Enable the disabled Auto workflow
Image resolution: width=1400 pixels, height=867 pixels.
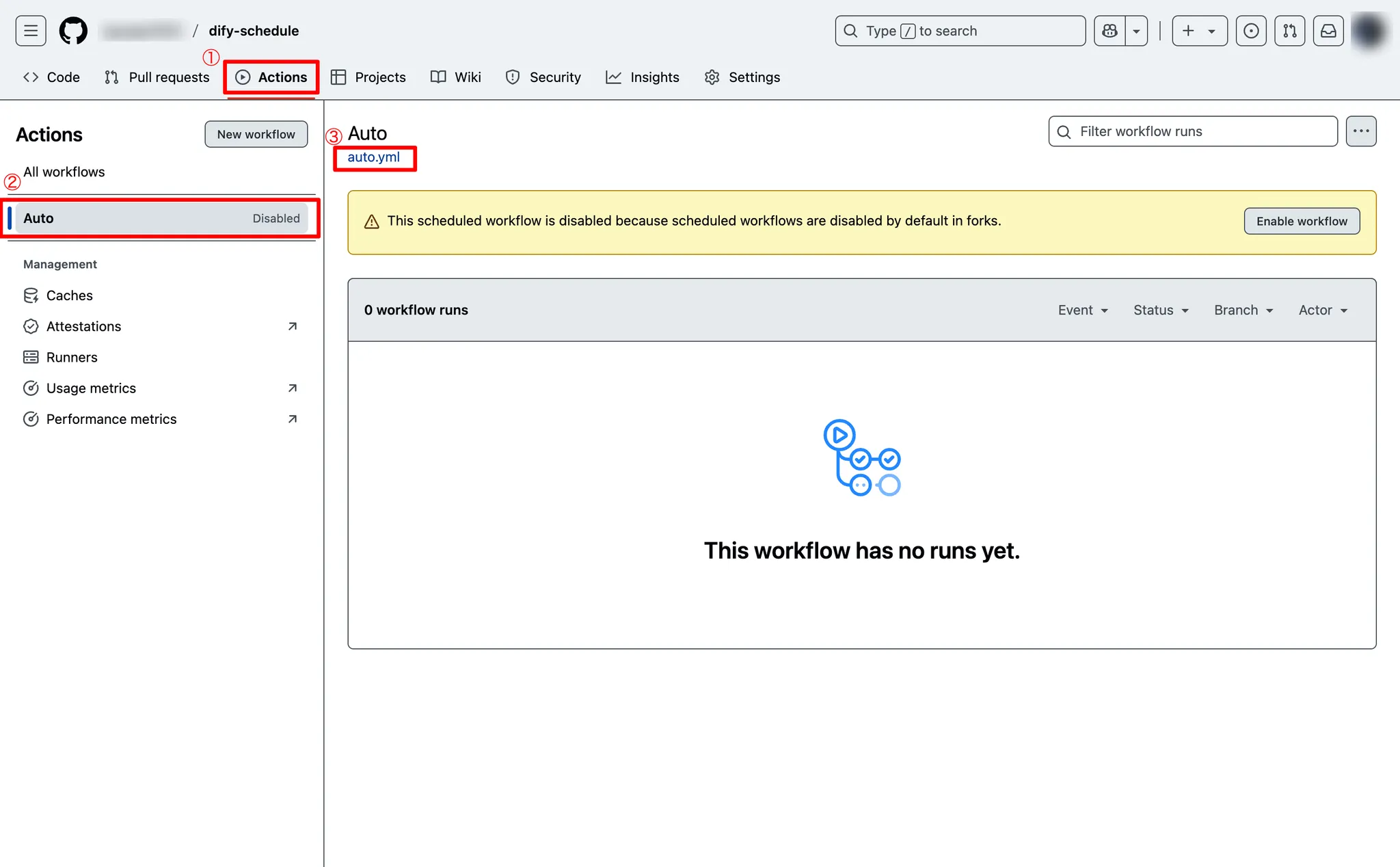coord(1301,222)
